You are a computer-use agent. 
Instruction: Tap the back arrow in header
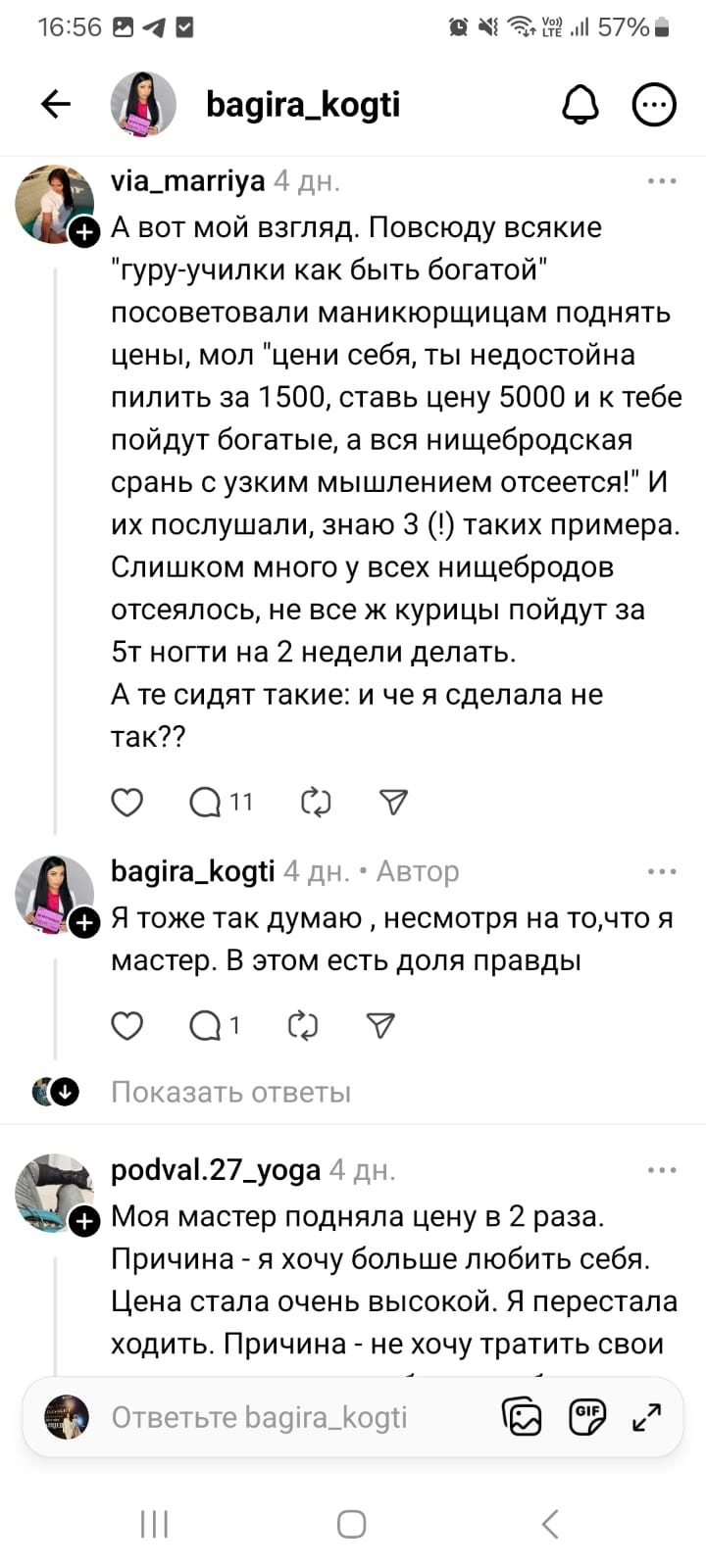coord(56,104)
